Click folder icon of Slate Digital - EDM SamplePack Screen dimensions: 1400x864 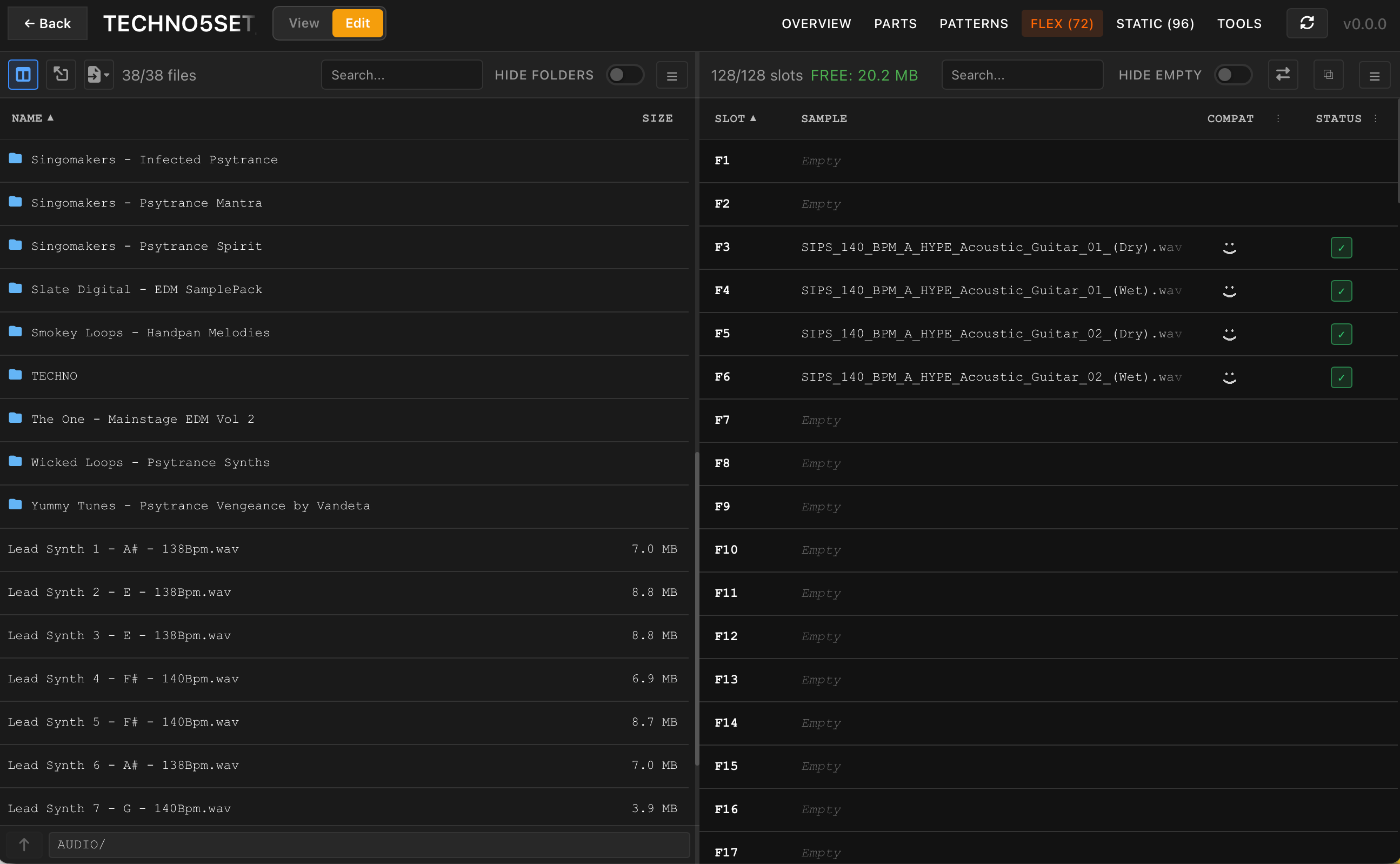pyautogui.click(x=16, y=288)
